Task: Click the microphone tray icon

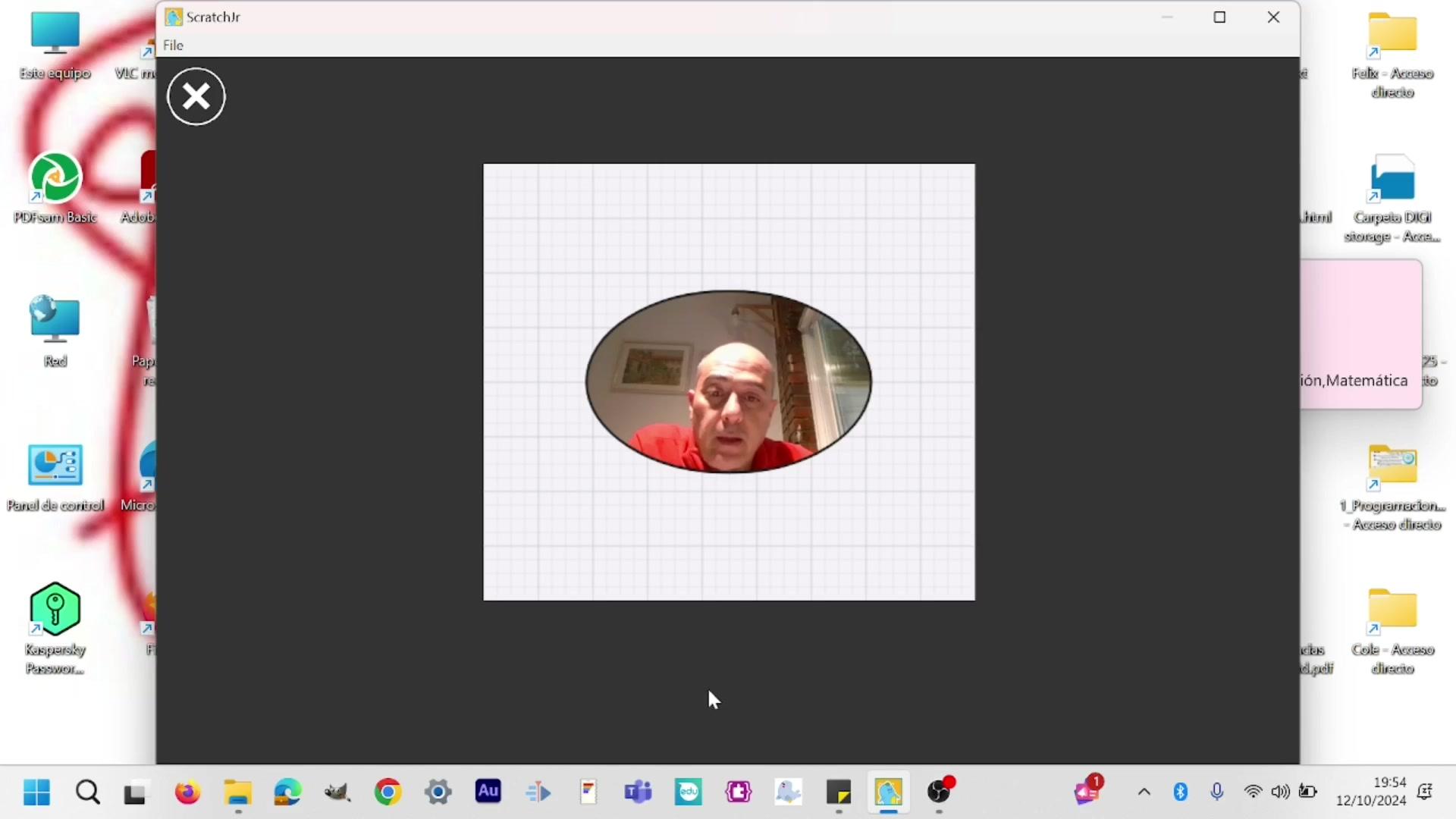Action: point(1216,792)
